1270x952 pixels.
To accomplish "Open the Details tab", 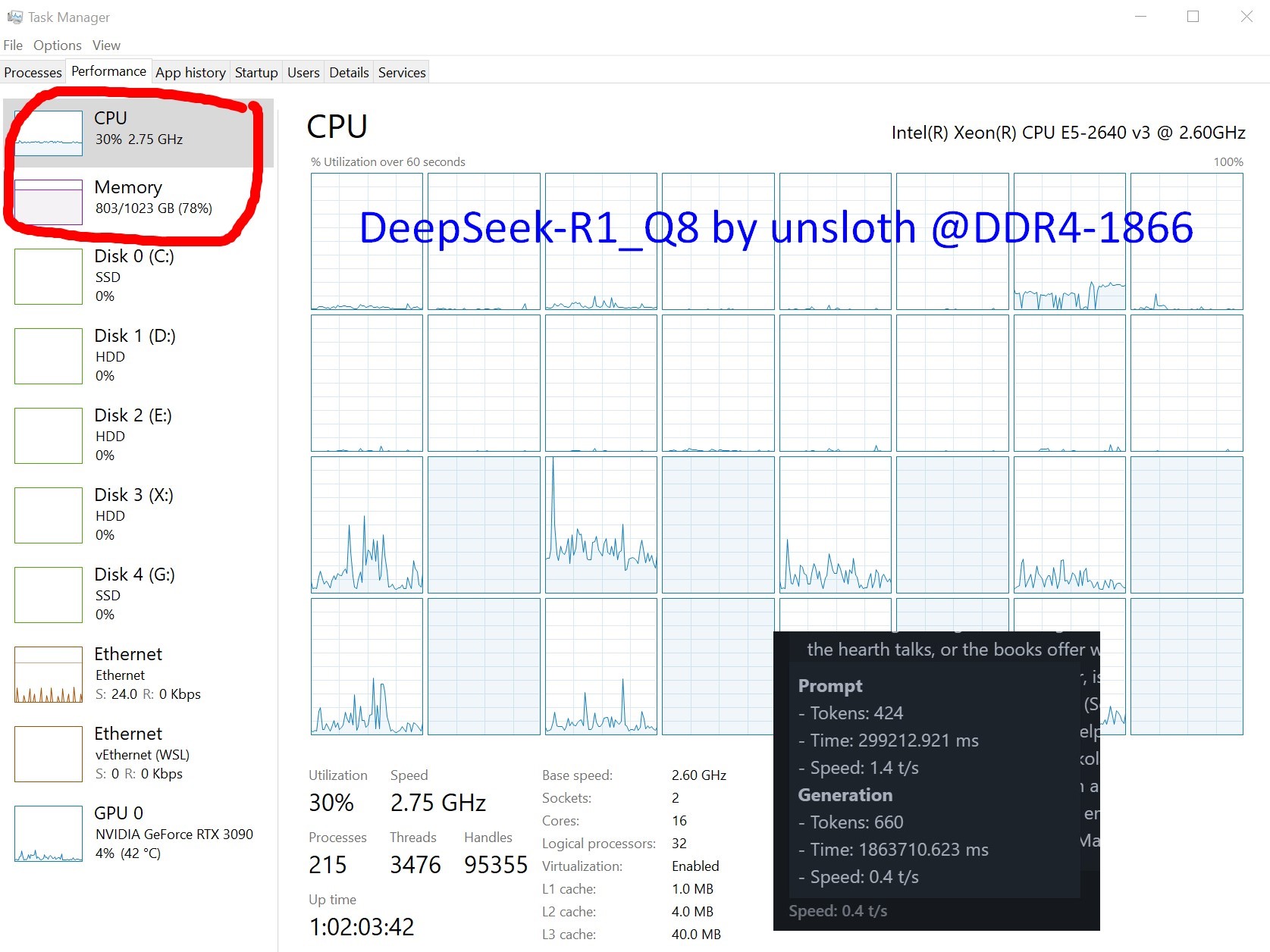I will pos(349,73).
